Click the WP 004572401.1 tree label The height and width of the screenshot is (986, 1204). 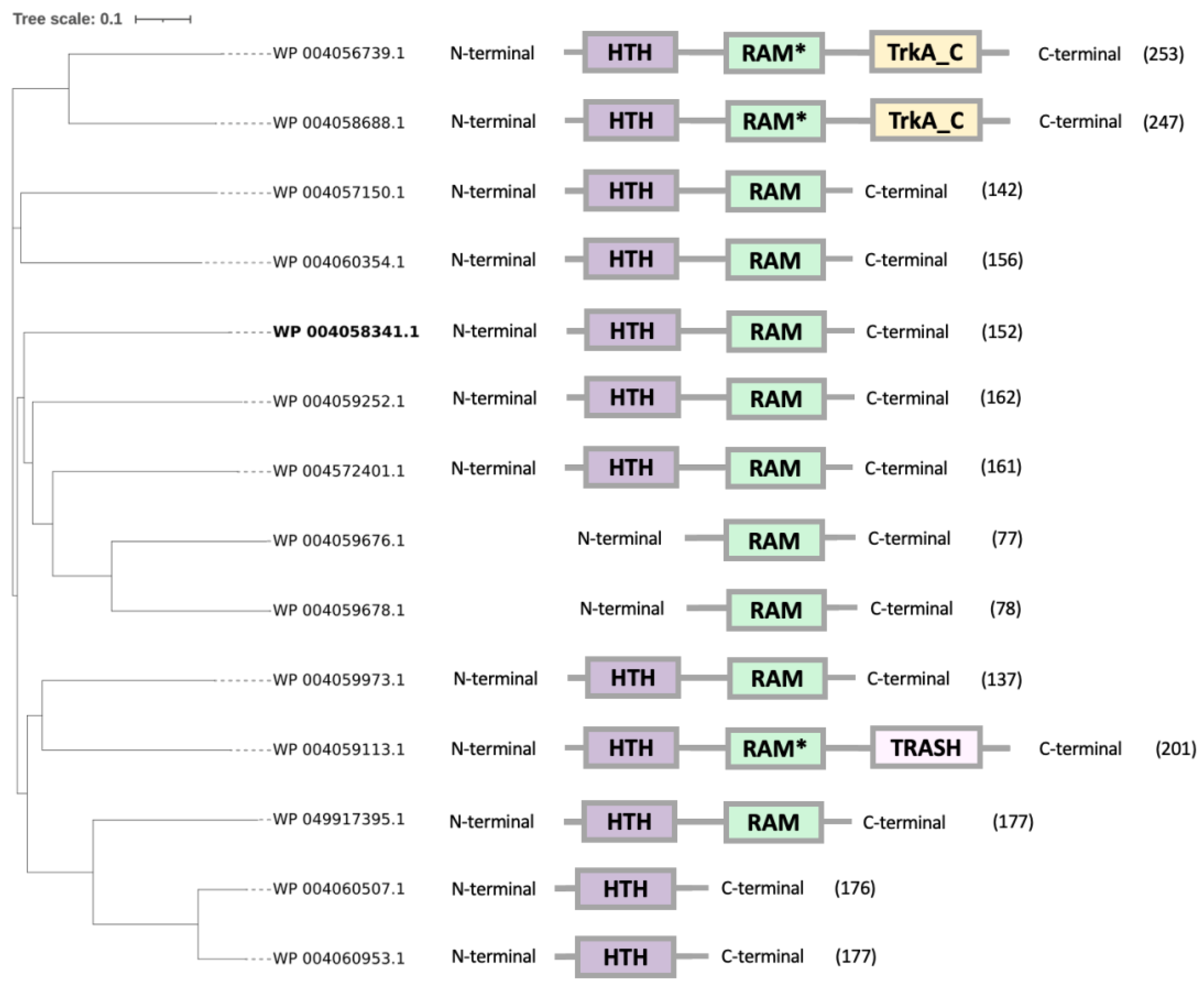tap(338, 471)
